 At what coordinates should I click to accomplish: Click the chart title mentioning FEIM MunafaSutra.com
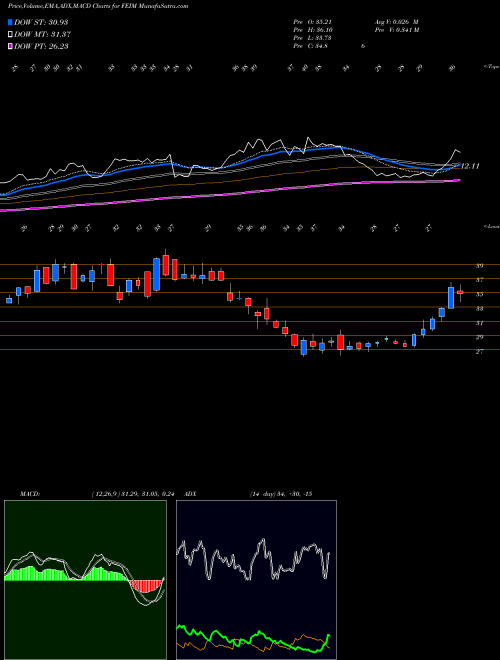click(x=98, y=6)
